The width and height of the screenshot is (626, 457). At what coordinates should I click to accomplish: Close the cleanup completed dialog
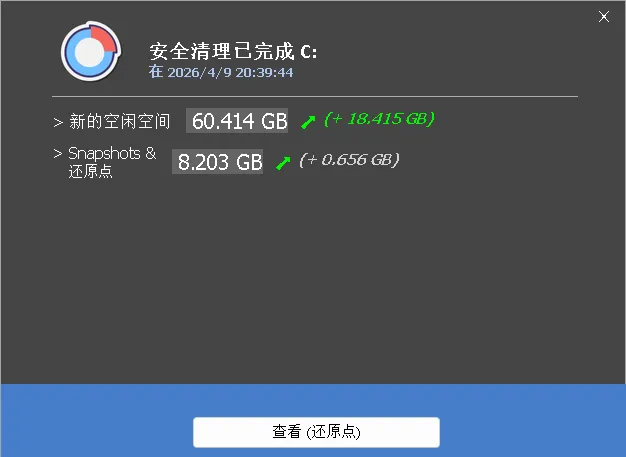click(604, 16)
